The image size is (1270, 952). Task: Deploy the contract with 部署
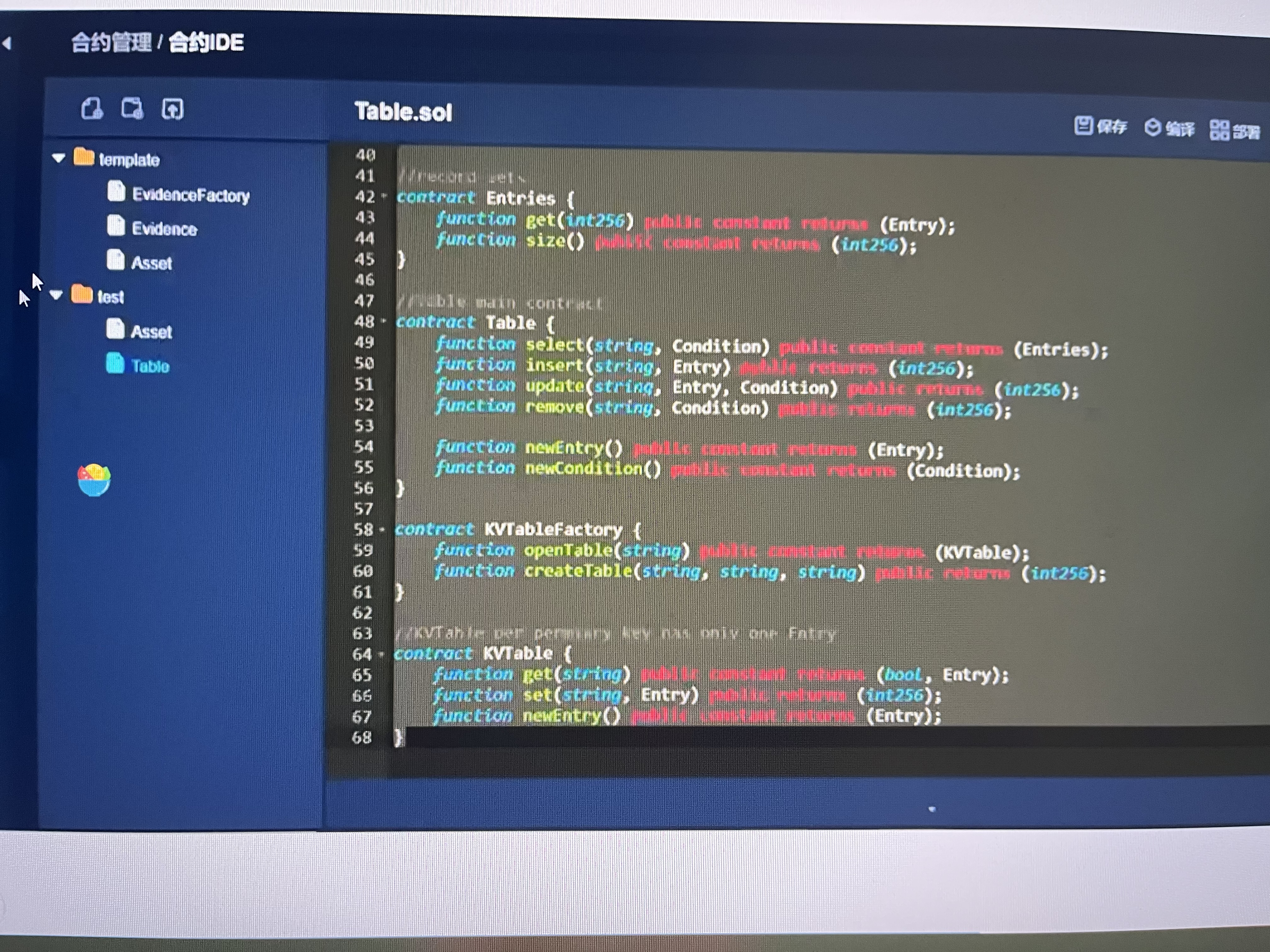tap(1234, 130)
